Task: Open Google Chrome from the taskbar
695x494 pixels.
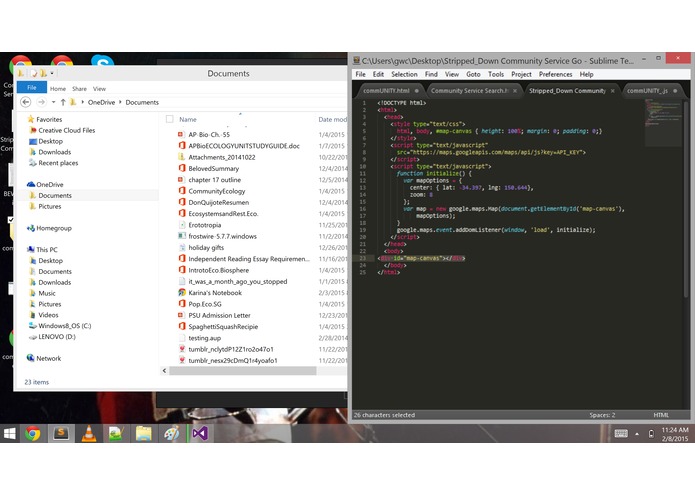Action: [32, 433]
